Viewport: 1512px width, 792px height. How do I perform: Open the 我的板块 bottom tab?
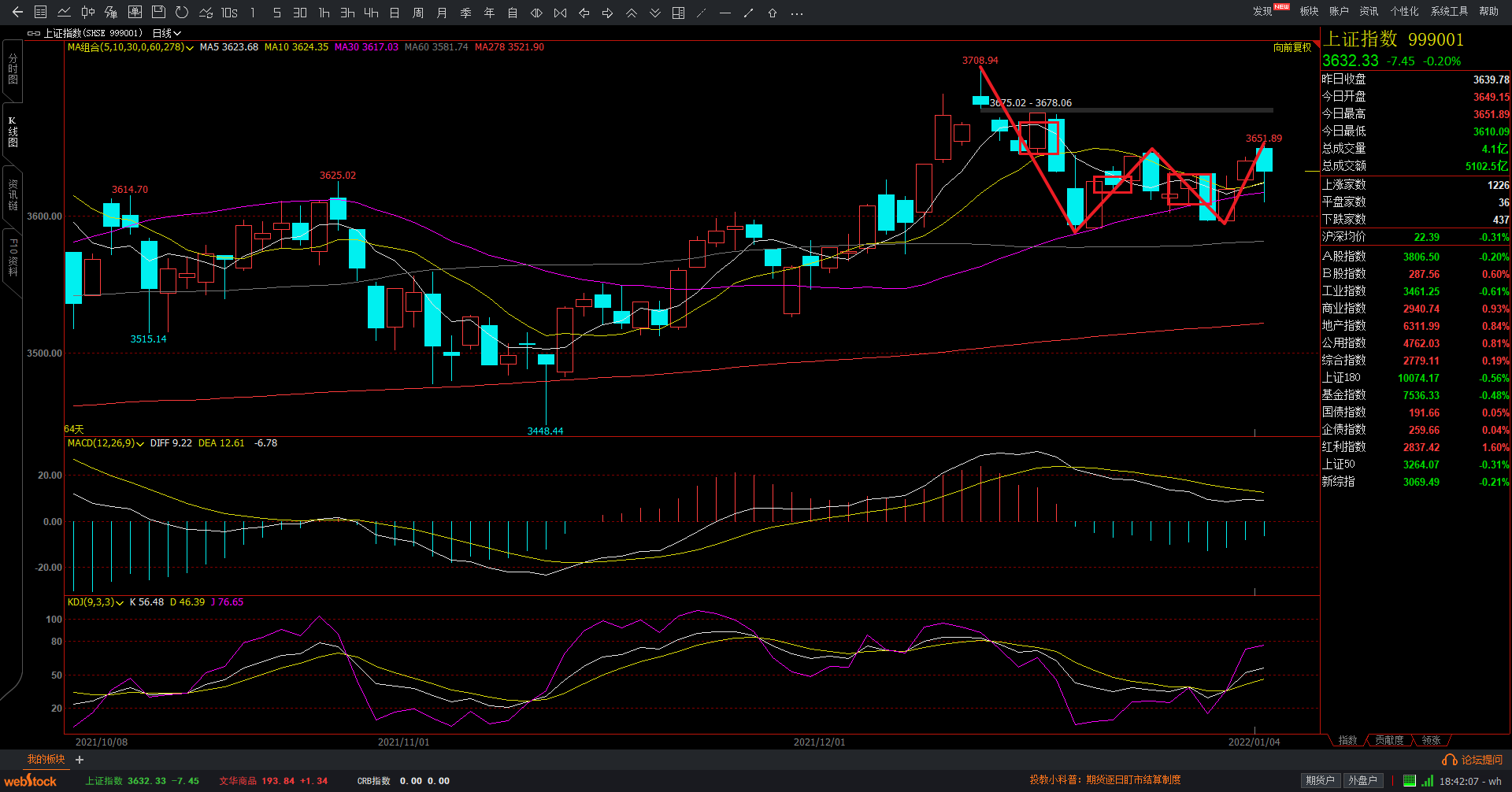click(x=46, y=759)
